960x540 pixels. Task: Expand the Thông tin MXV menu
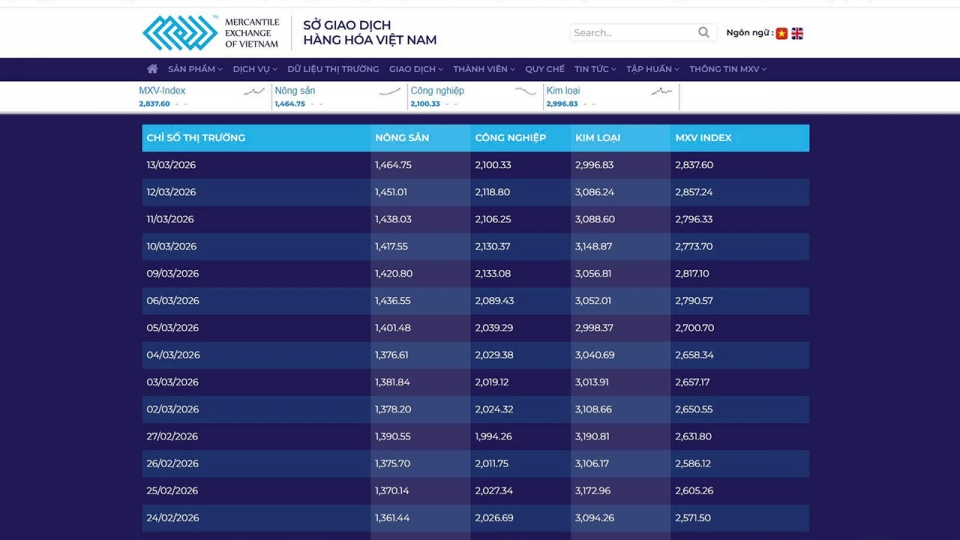coord(727,69)
